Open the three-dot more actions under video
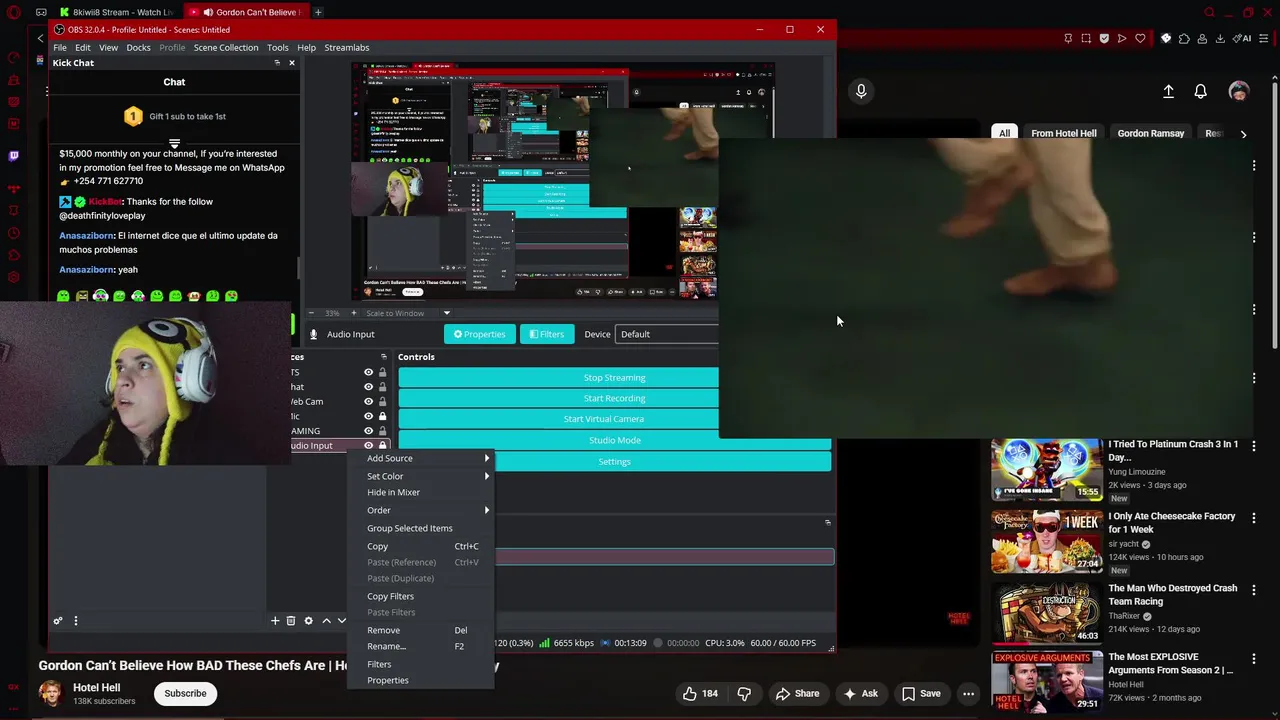This screenshot has width=1280, height=720. point(968,693)
